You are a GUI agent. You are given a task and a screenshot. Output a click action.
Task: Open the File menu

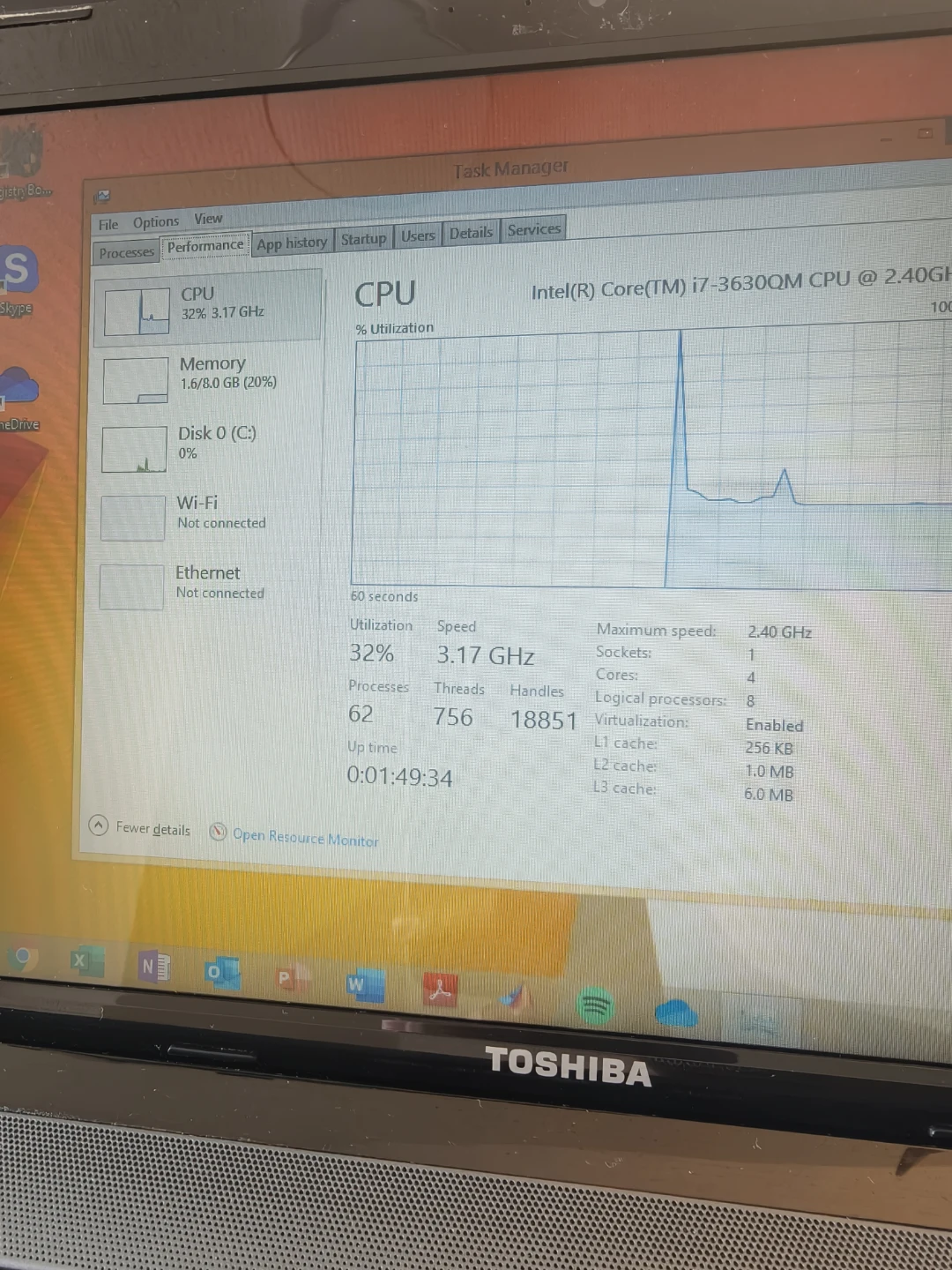(x=108, y=224)
